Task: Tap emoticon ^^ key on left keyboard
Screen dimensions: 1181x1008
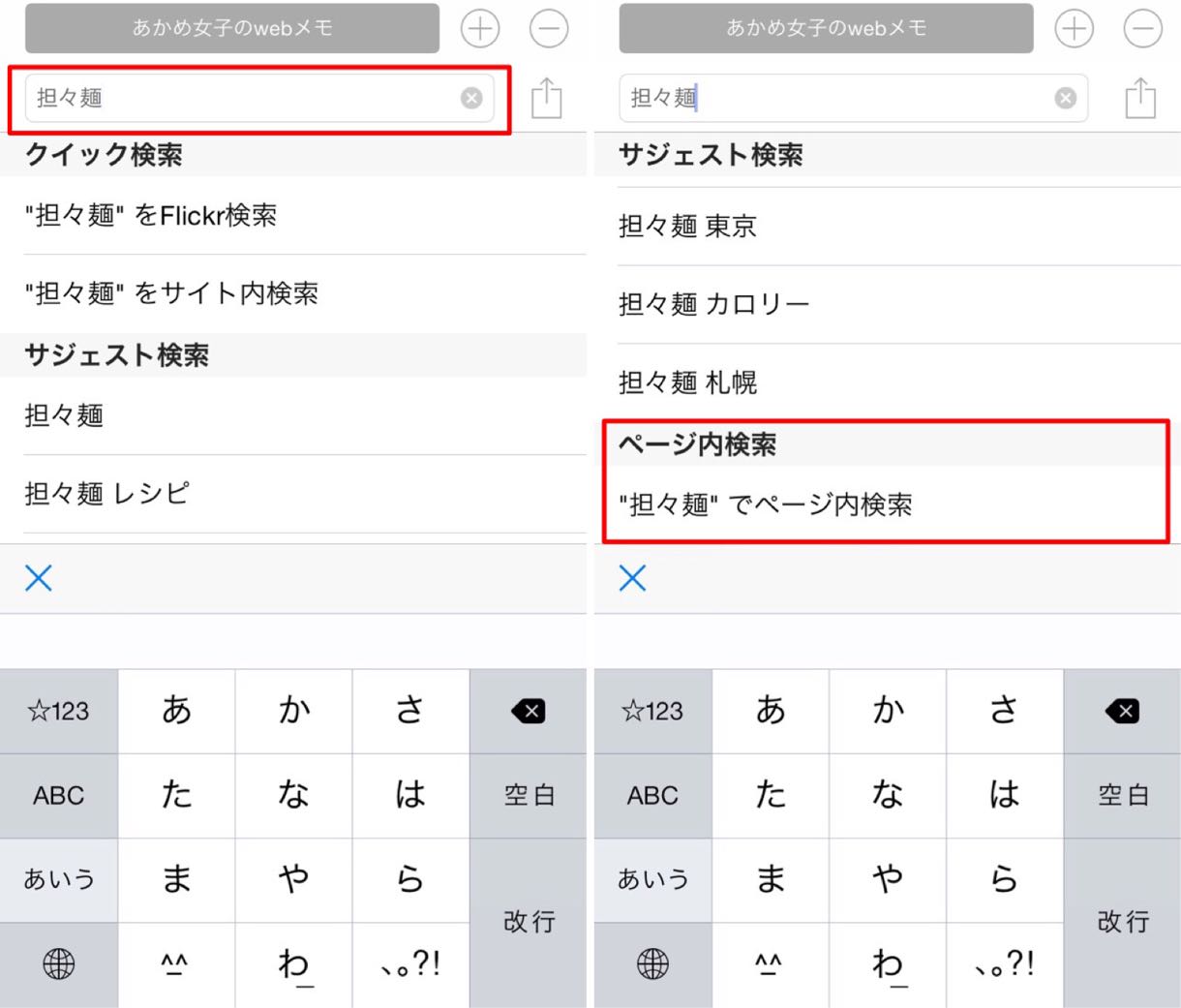Action: (x=176, y=964)
